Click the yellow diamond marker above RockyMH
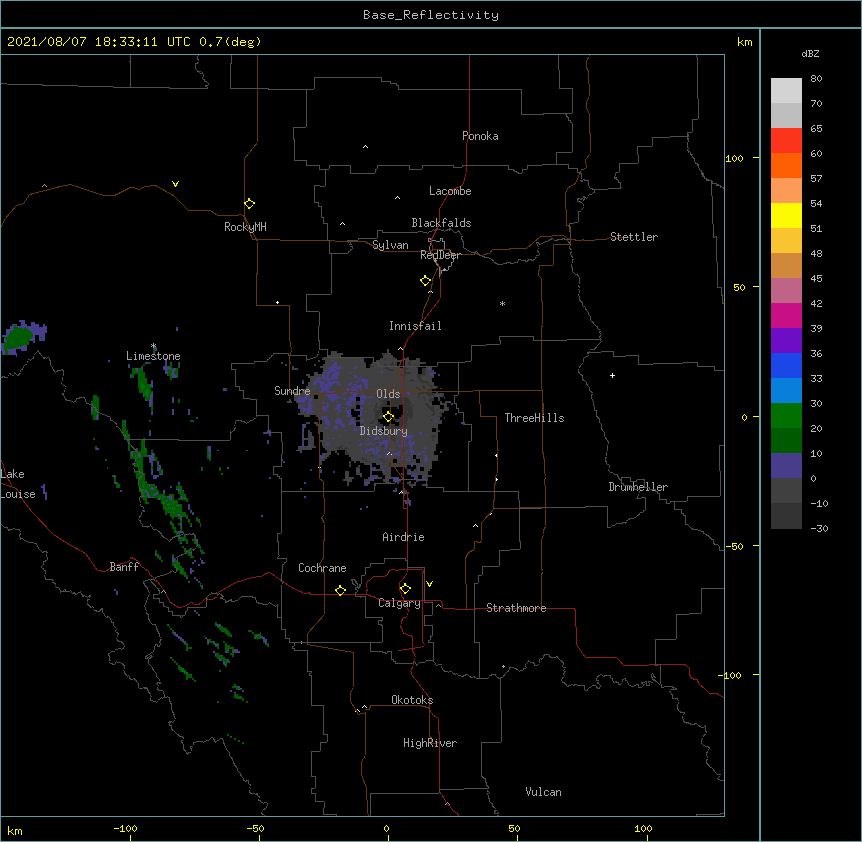862x842 pixels. point(249,204)
